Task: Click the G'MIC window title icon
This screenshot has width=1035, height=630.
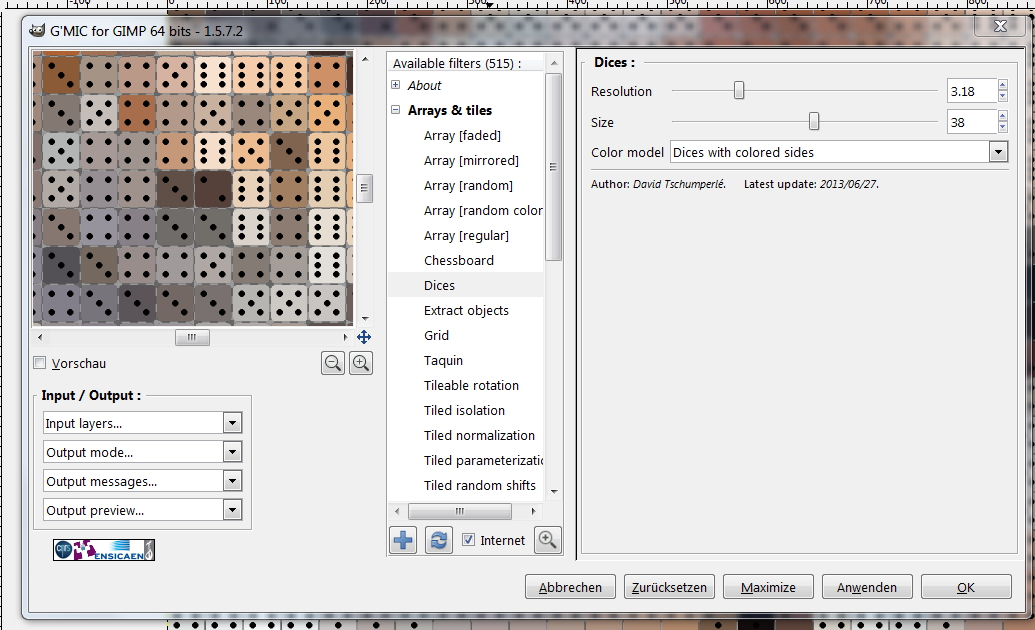Action: (x=37, y=31)
